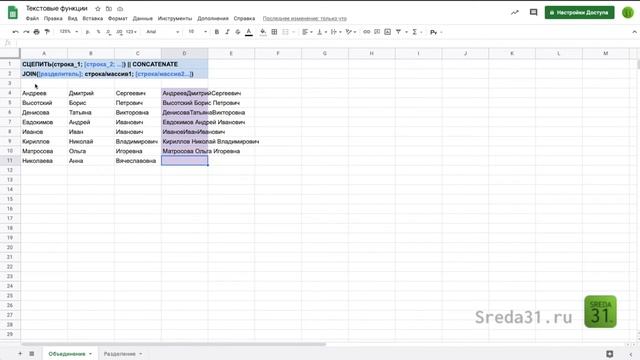640x360 pixels.
Task: Select the cell containing Андреев
Action: click(x=44, y=93)
